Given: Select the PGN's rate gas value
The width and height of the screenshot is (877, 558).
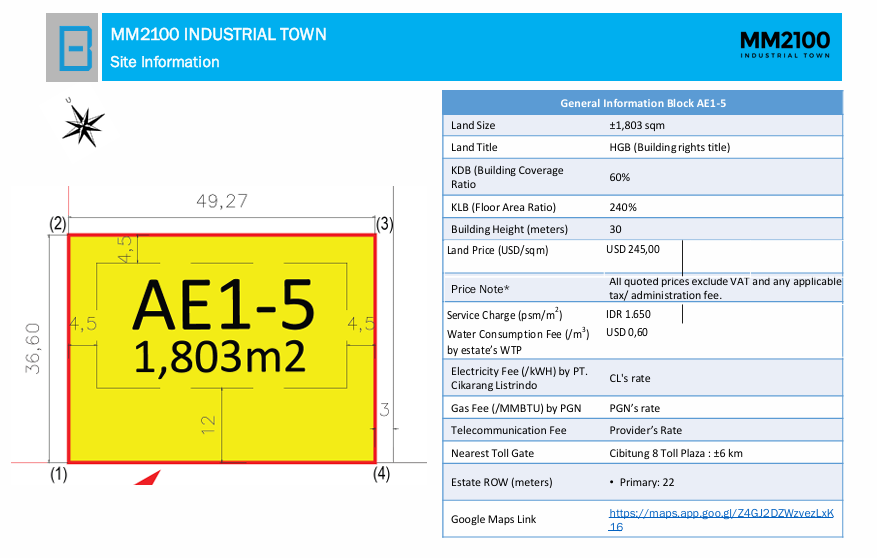Looking at the screenshot, I should 635,409.
